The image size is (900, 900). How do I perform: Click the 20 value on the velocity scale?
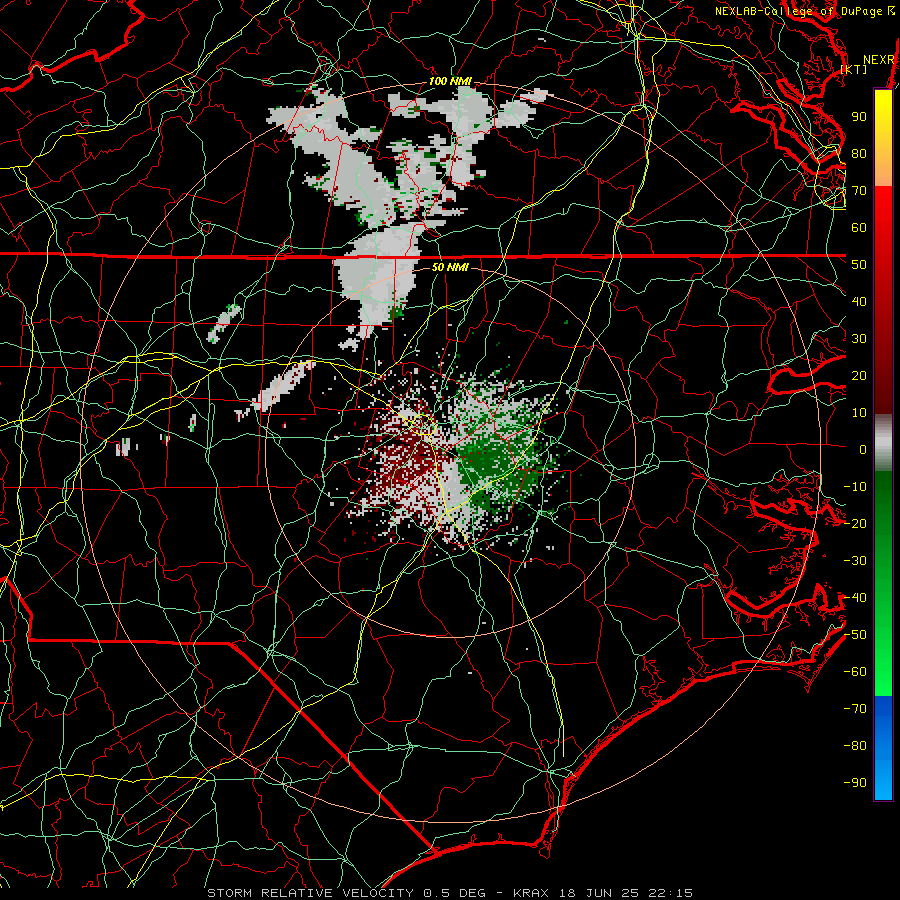click(x=859, y=376)
